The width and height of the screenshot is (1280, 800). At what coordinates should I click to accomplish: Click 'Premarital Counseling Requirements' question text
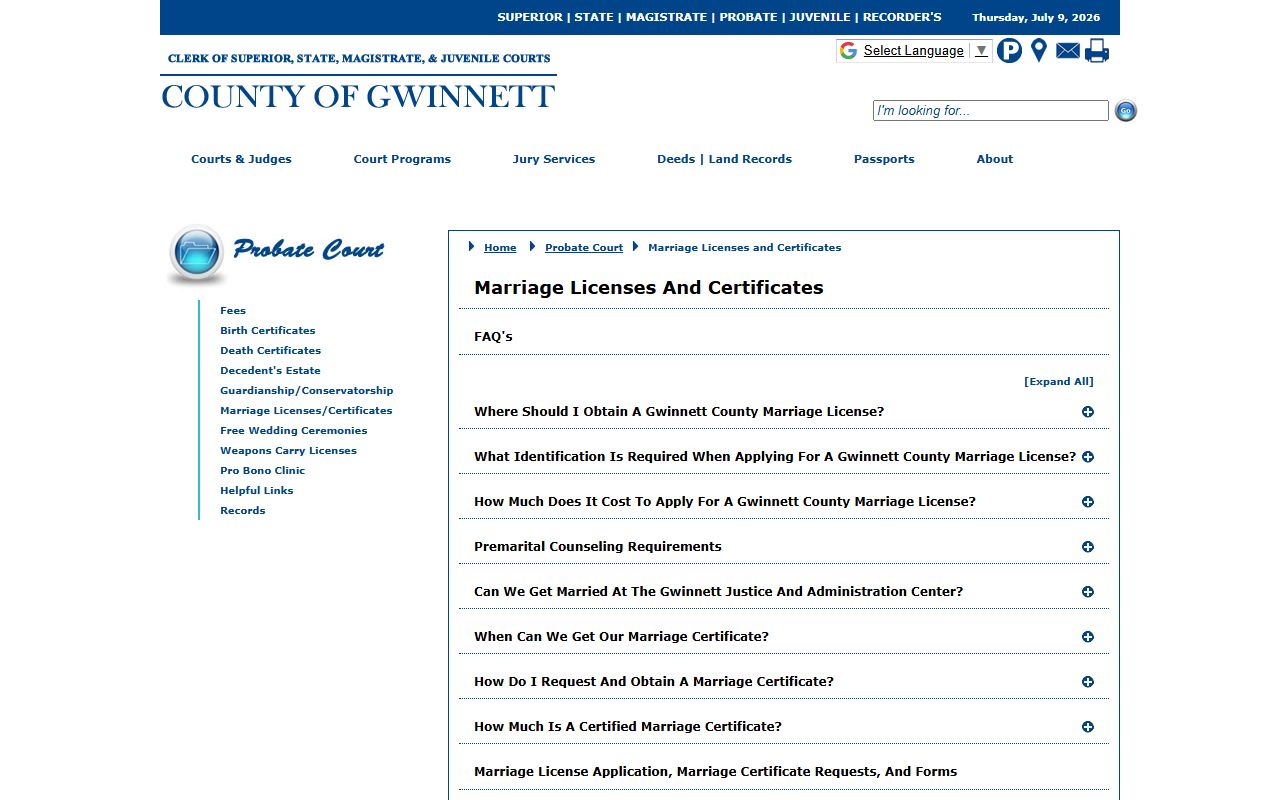coord(598,547)
